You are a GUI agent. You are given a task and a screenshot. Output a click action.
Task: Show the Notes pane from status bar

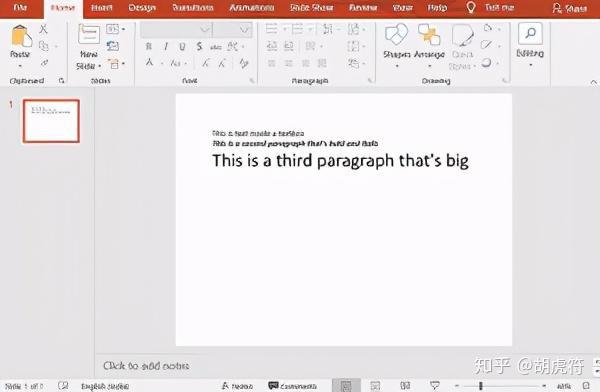237,386
